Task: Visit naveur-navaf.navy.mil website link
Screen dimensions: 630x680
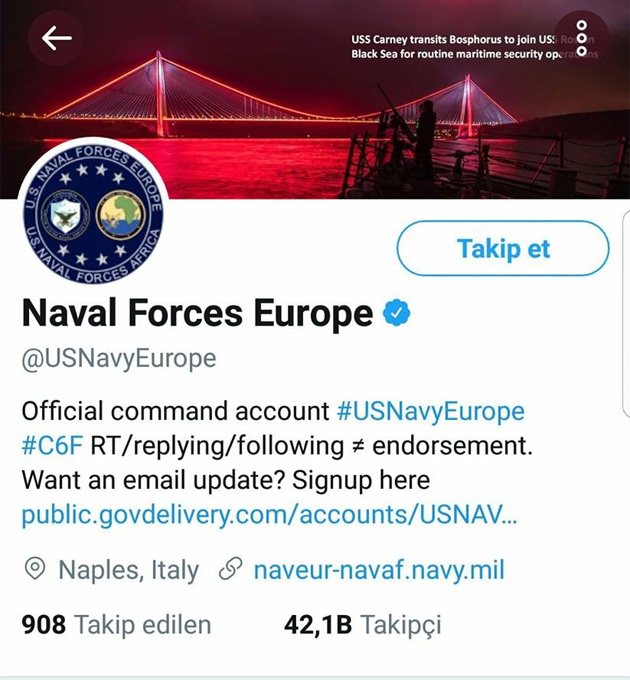Action: [x=379, y=570]
